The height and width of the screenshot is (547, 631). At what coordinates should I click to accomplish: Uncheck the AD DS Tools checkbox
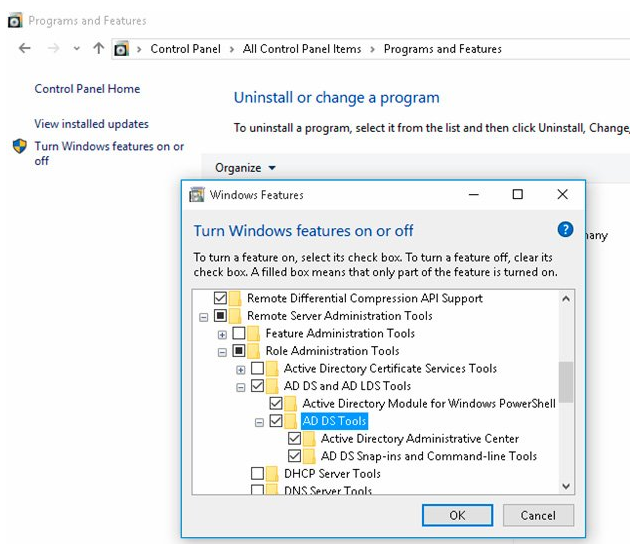[x=276, y=421]
